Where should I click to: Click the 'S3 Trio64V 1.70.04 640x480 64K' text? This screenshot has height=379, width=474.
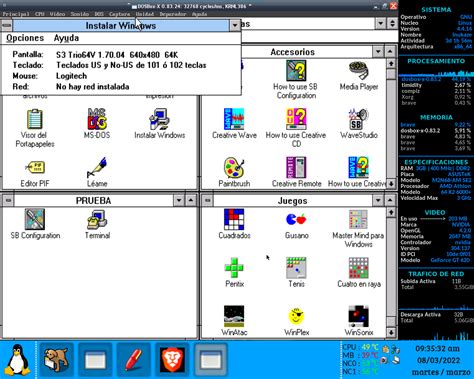pos(117,55)
